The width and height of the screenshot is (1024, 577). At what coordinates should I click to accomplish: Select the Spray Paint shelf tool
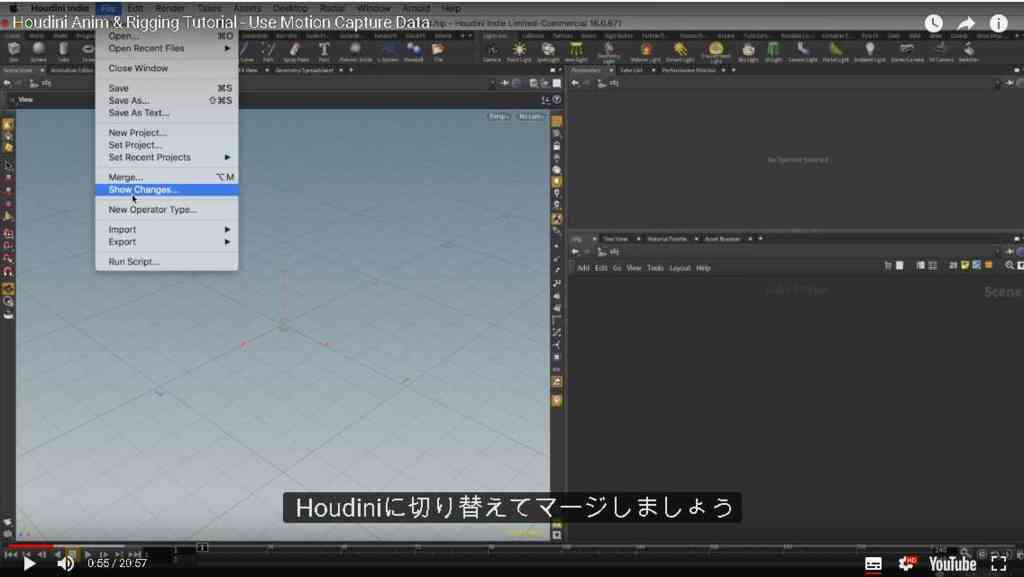(x=295, y=51)
